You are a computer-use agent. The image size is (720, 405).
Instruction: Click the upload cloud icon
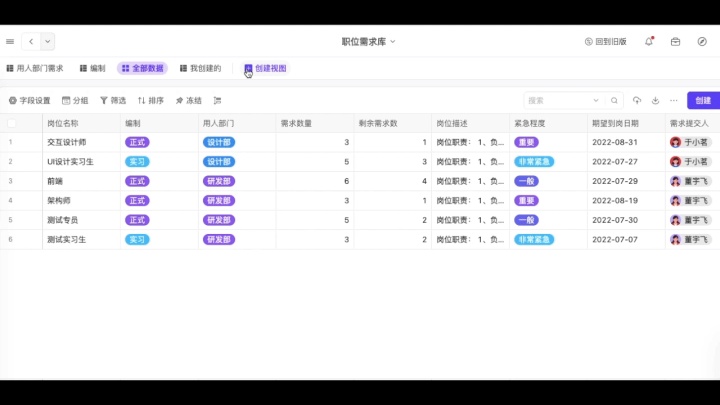[637, 100]
